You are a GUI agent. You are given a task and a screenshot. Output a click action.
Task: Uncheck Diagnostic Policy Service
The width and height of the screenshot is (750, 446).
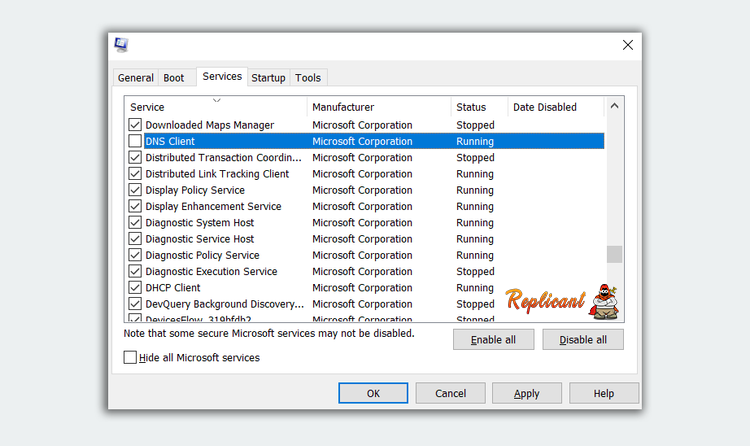[x=135, y=255]
